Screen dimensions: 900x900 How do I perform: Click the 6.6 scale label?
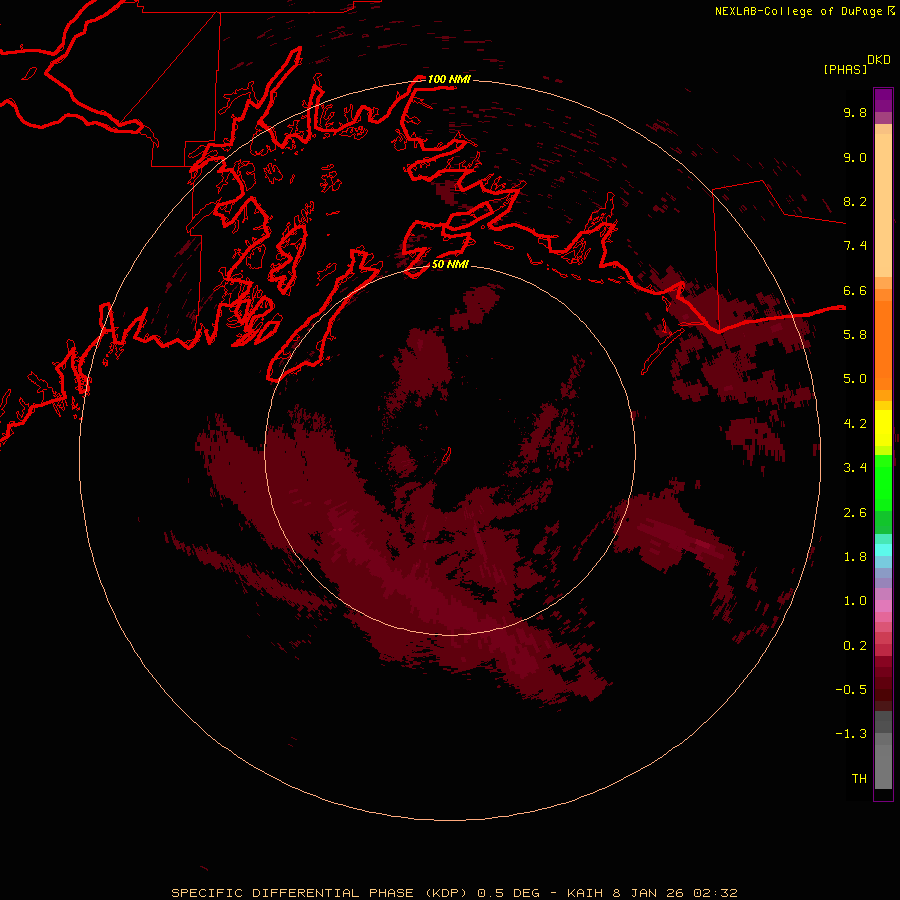pos(855,290)
